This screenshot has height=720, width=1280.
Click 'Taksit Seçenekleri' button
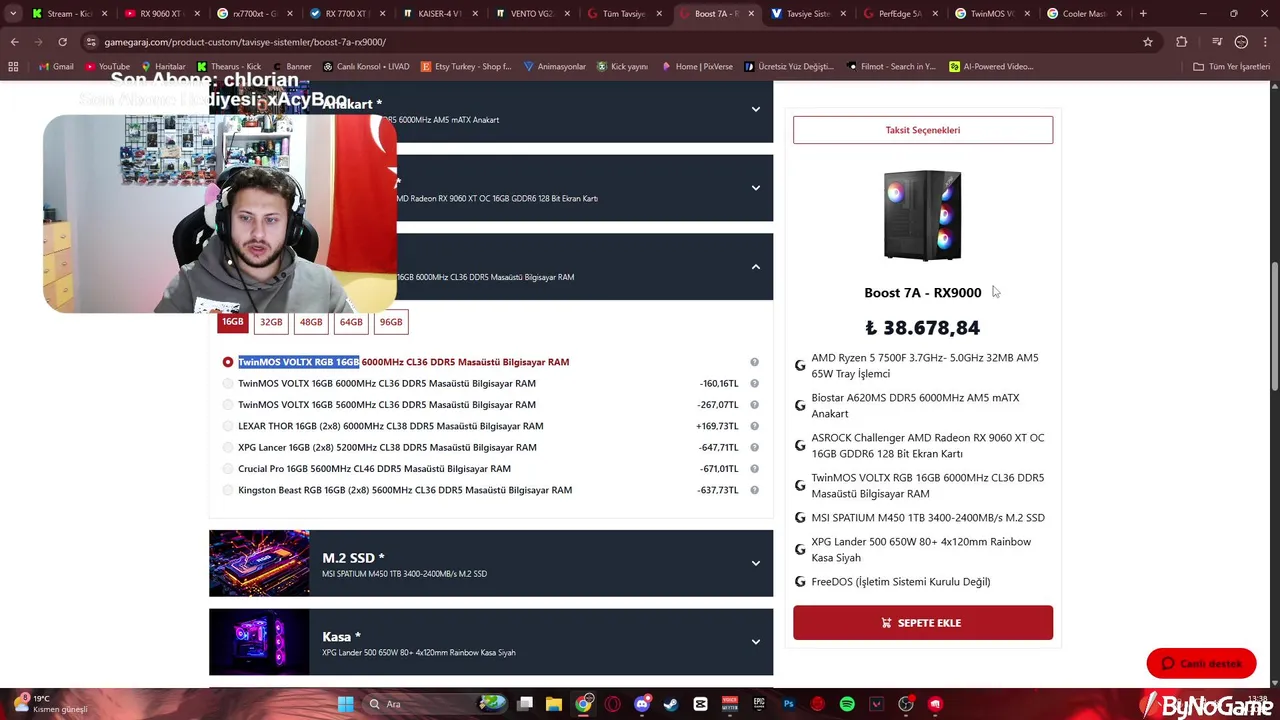tap(923, 130)
